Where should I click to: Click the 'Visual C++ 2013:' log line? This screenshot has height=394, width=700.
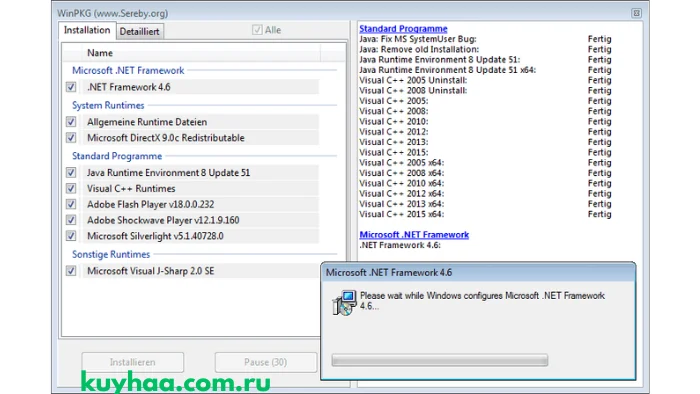(394, 142)
